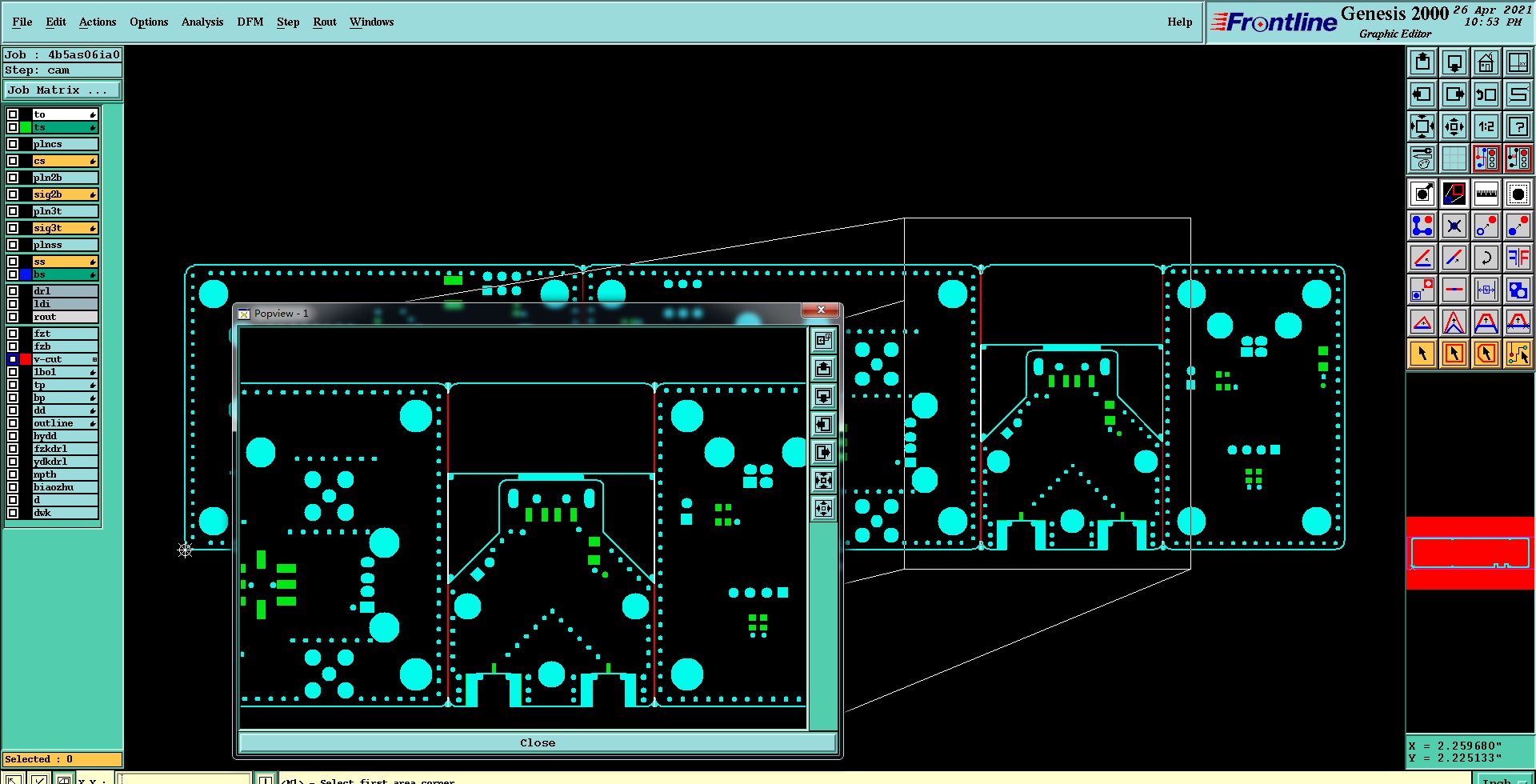Open the DFM menu

(x=250, y=22)
